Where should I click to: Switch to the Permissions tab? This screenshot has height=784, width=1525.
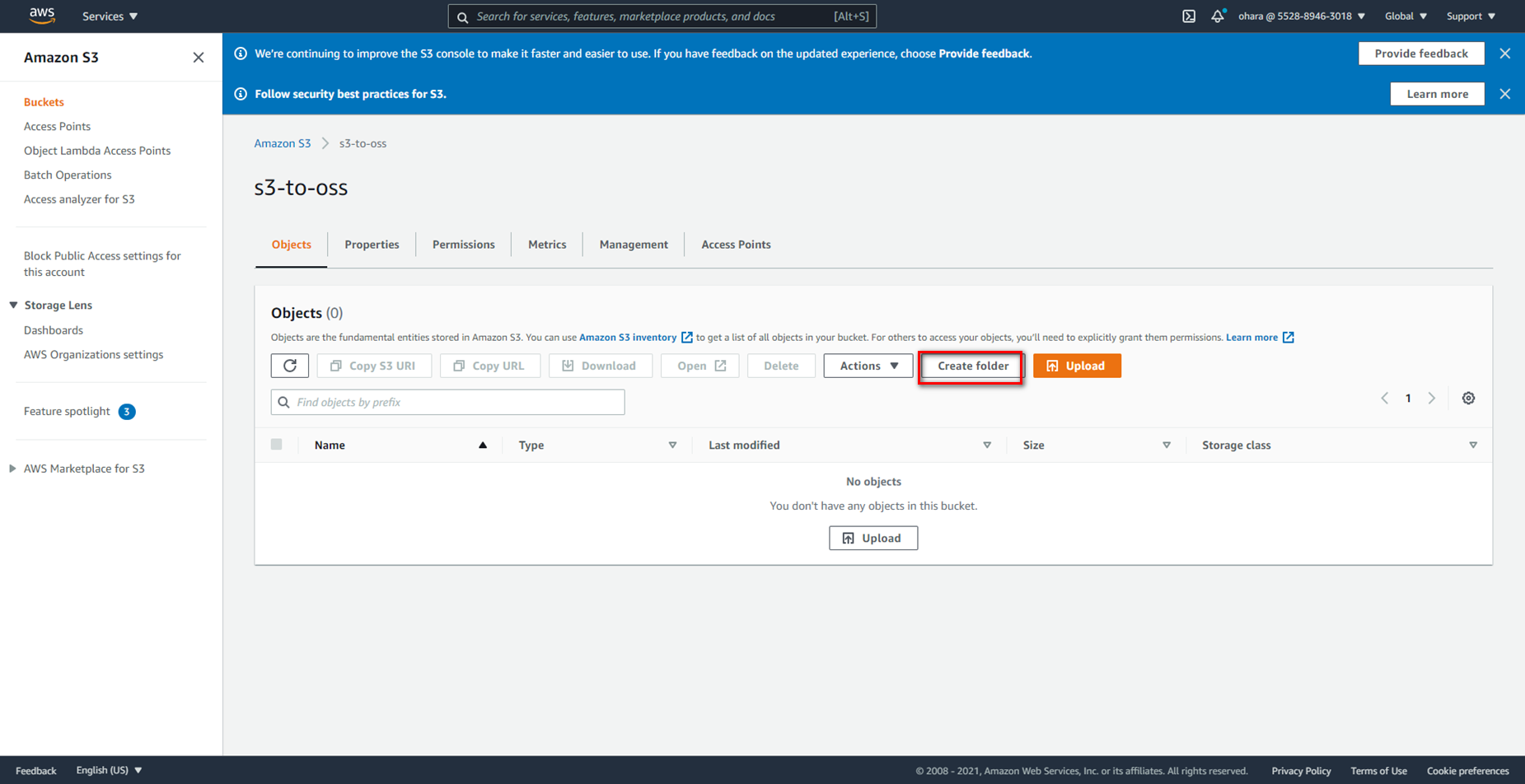[464, 245]
